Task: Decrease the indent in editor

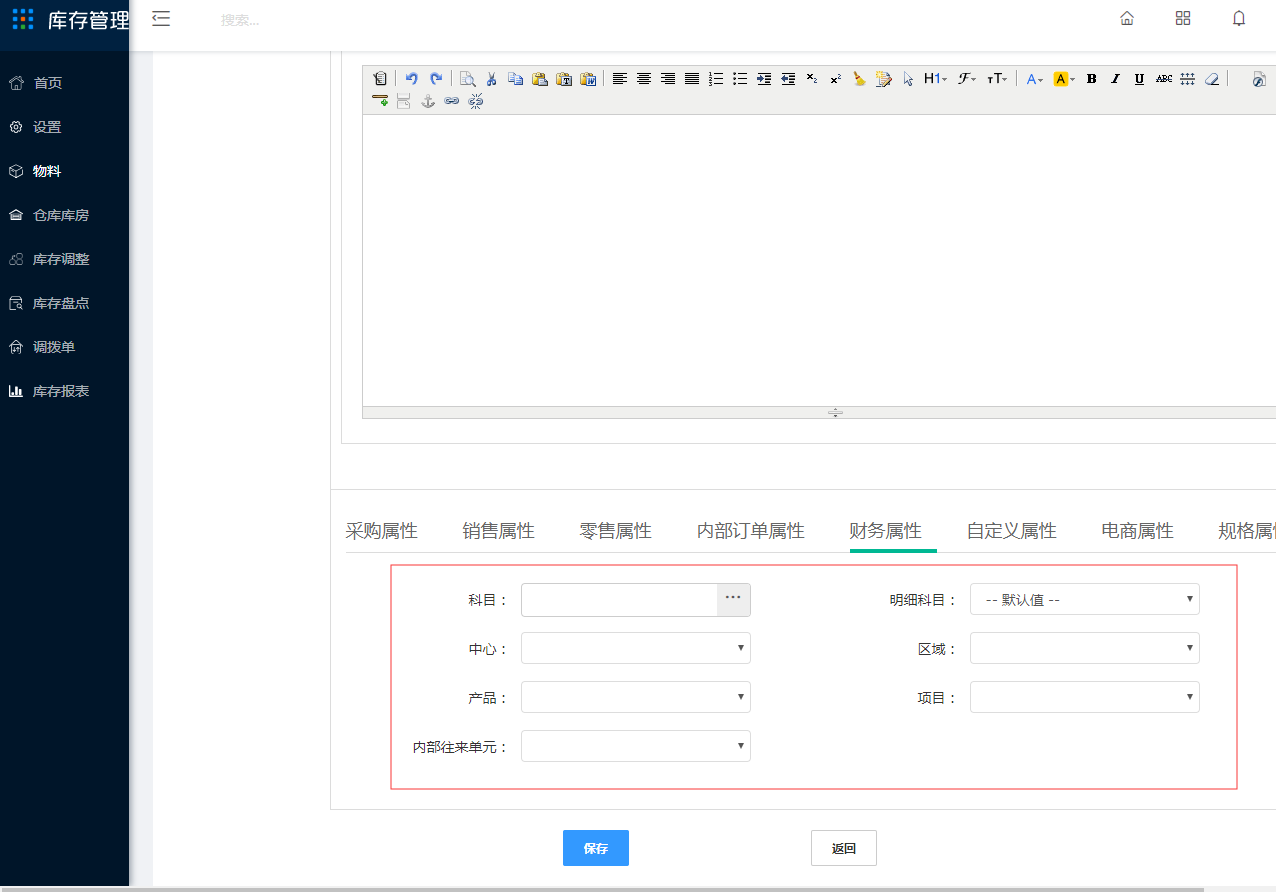Action: (x=788, y=79)
